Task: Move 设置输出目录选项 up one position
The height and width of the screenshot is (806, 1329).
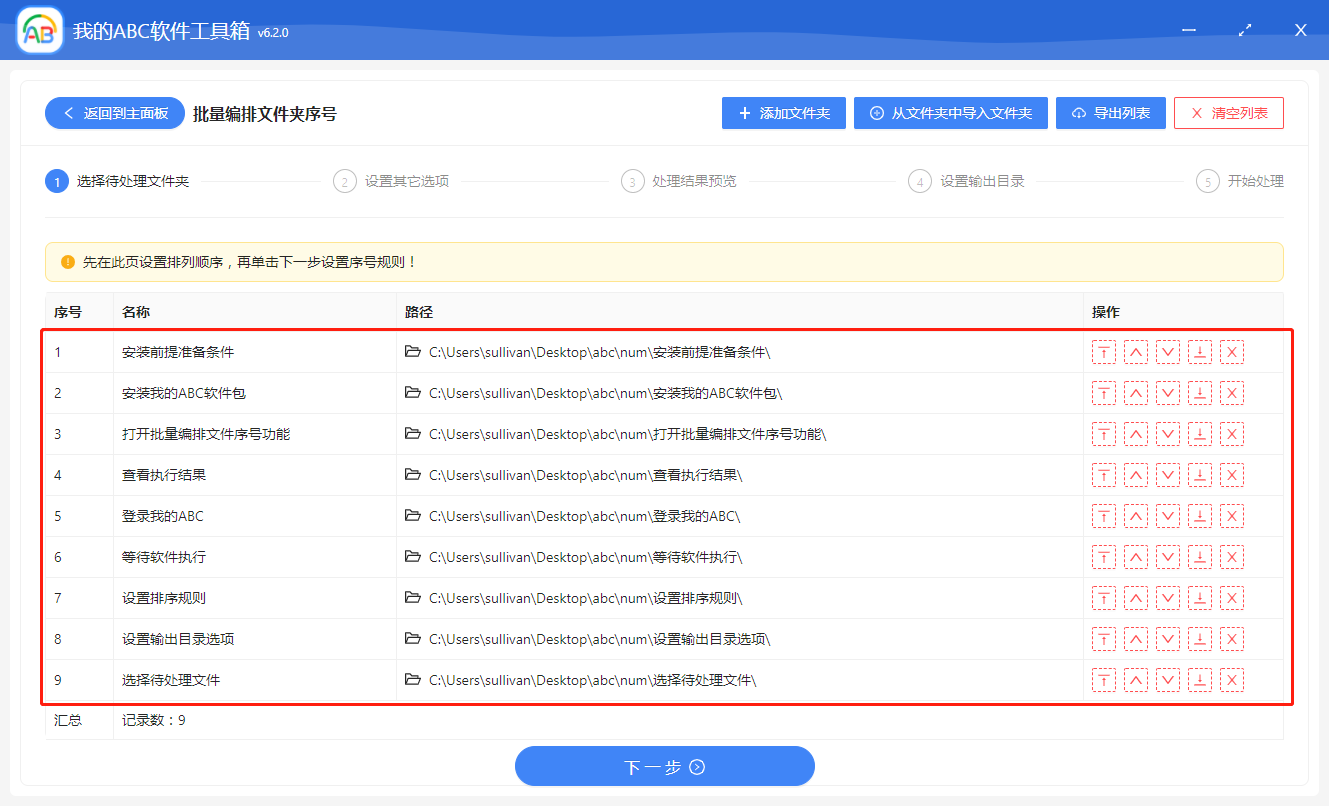Action: point(1136,638)
